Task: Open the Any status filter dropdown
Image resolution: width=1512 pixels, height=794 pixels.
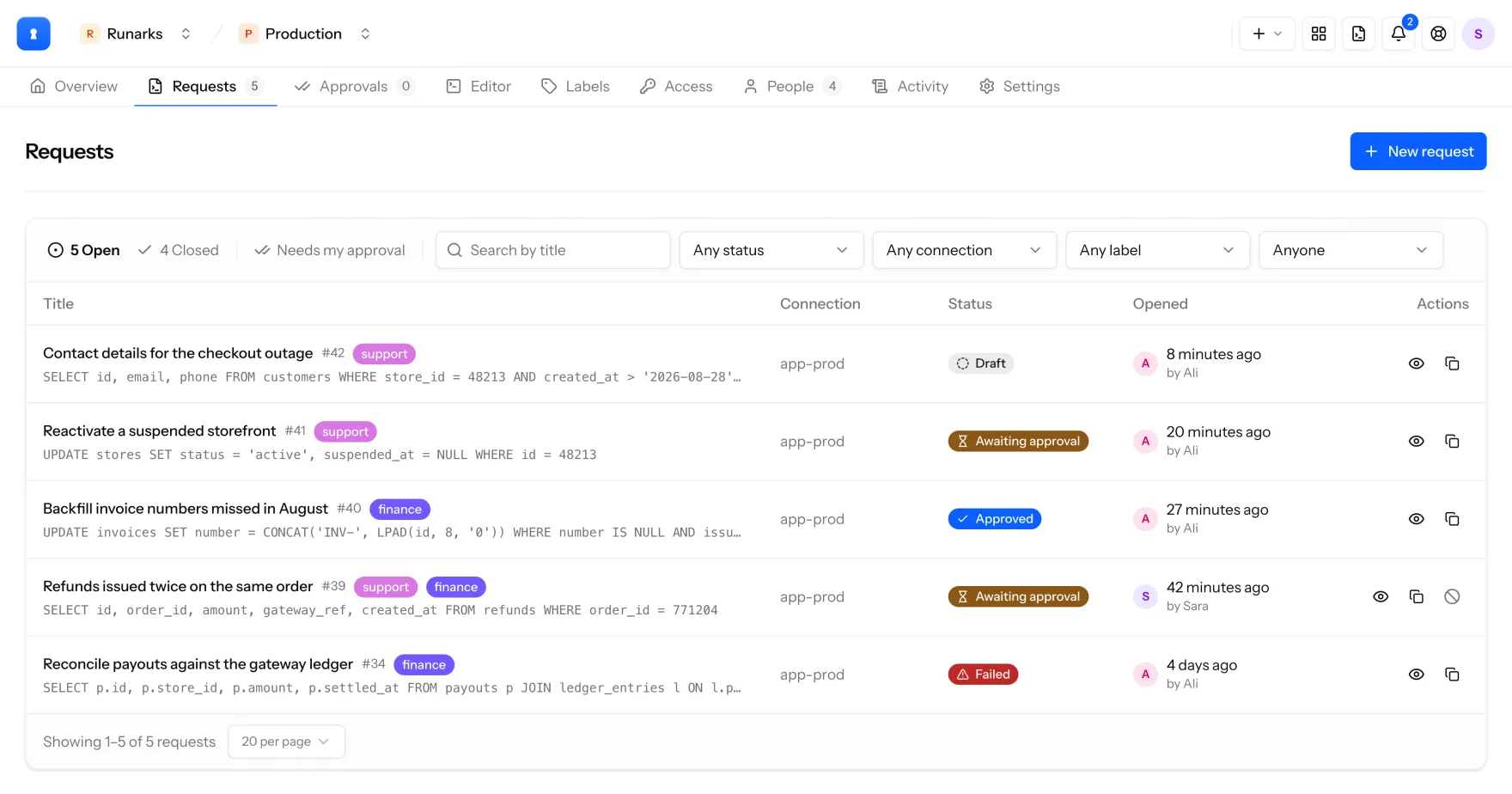Action: tap(771, 250)
